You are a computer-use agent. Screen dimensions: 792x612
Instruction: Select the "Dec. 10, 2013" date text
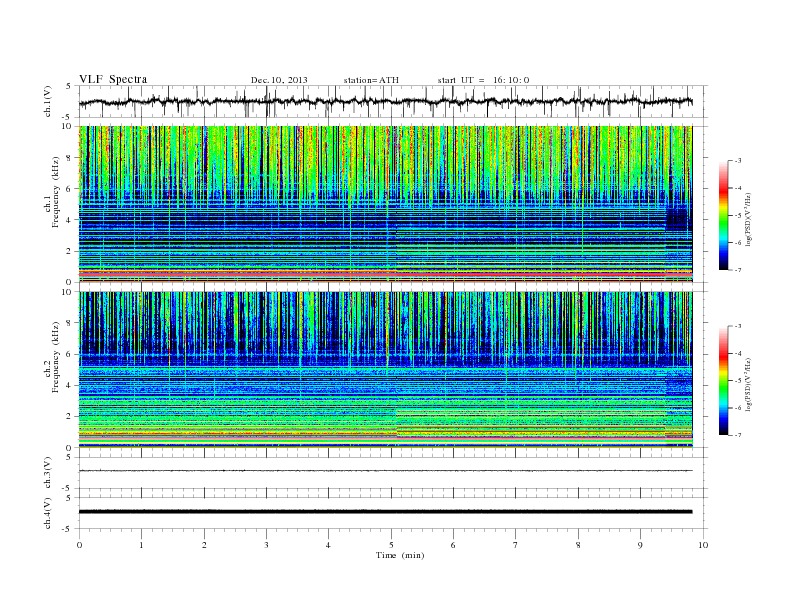pos(279,80)
